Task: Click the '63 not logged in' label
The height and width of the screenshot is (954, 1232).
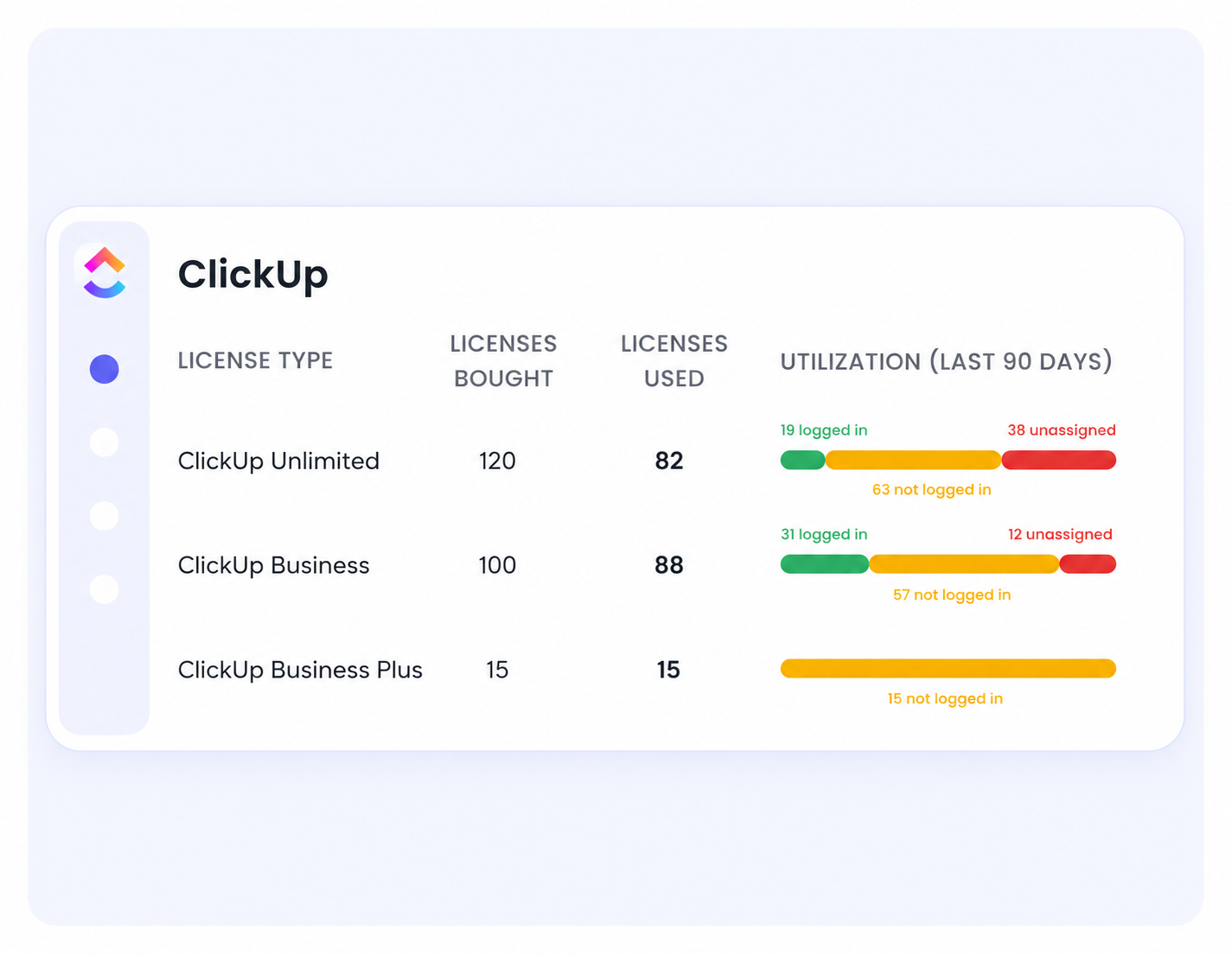Action: [932, 490]
